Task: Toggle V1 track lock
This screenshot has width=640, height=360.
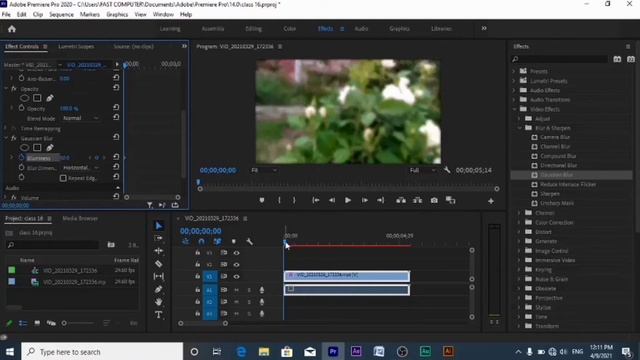Action: click(198, 276)
